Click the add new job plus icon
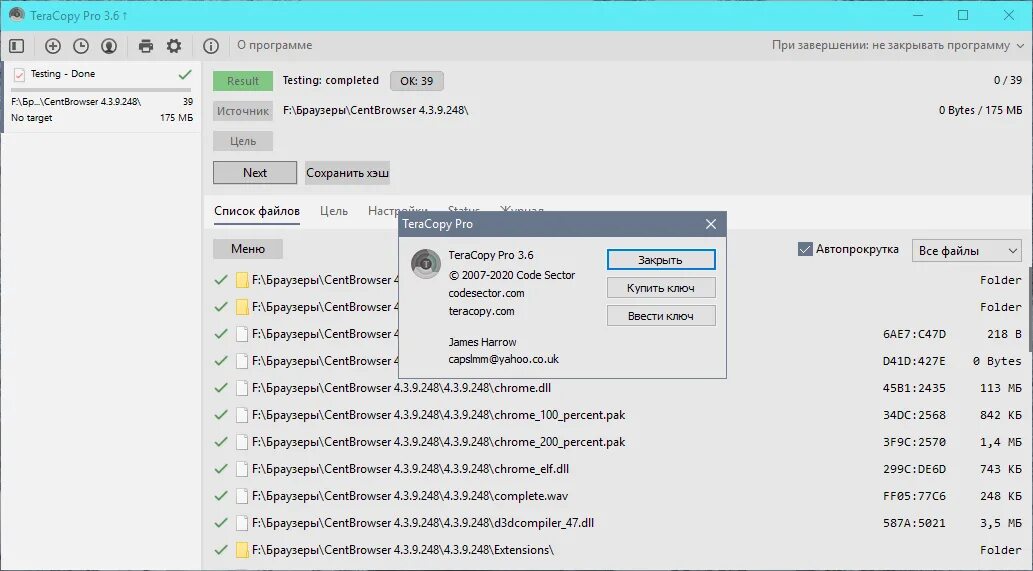1033x571 pixels. [x=53, y=45]
